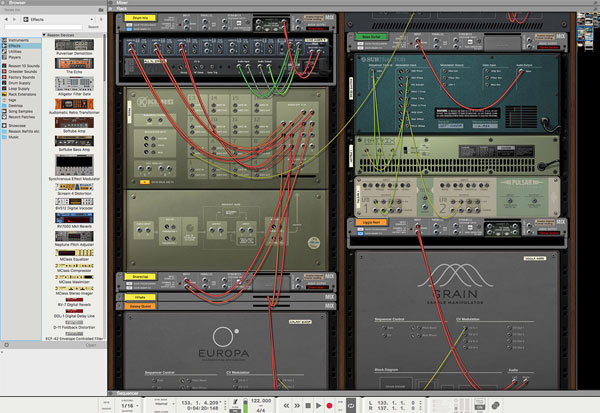Viewport: 600px width, 413px height.
Task: Click the browser vertical scrollbar
Action: [x=104, y=59]
